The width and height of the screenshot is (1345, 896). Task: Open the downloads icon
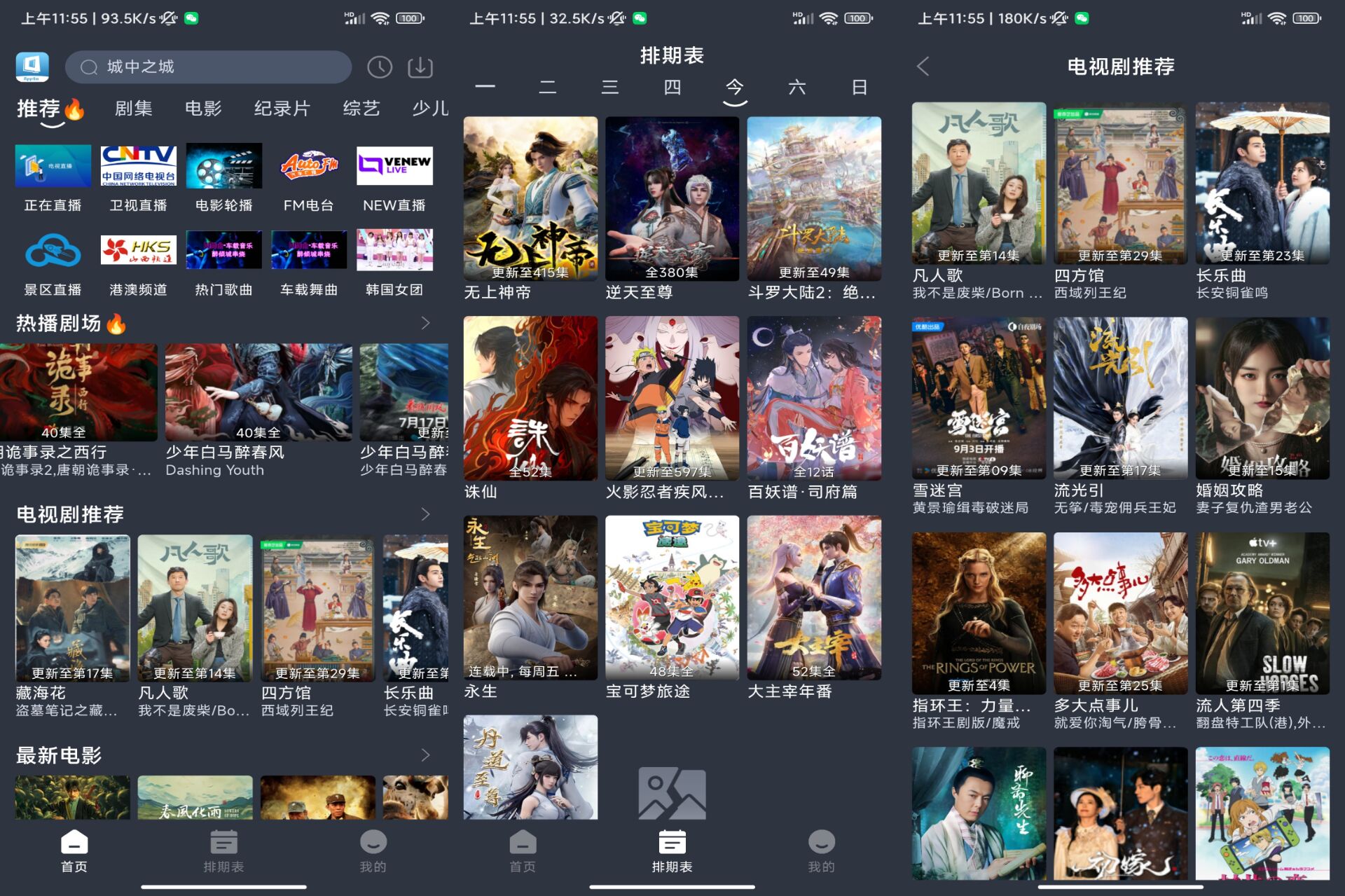pyautogui.click(x=420, y=67)
